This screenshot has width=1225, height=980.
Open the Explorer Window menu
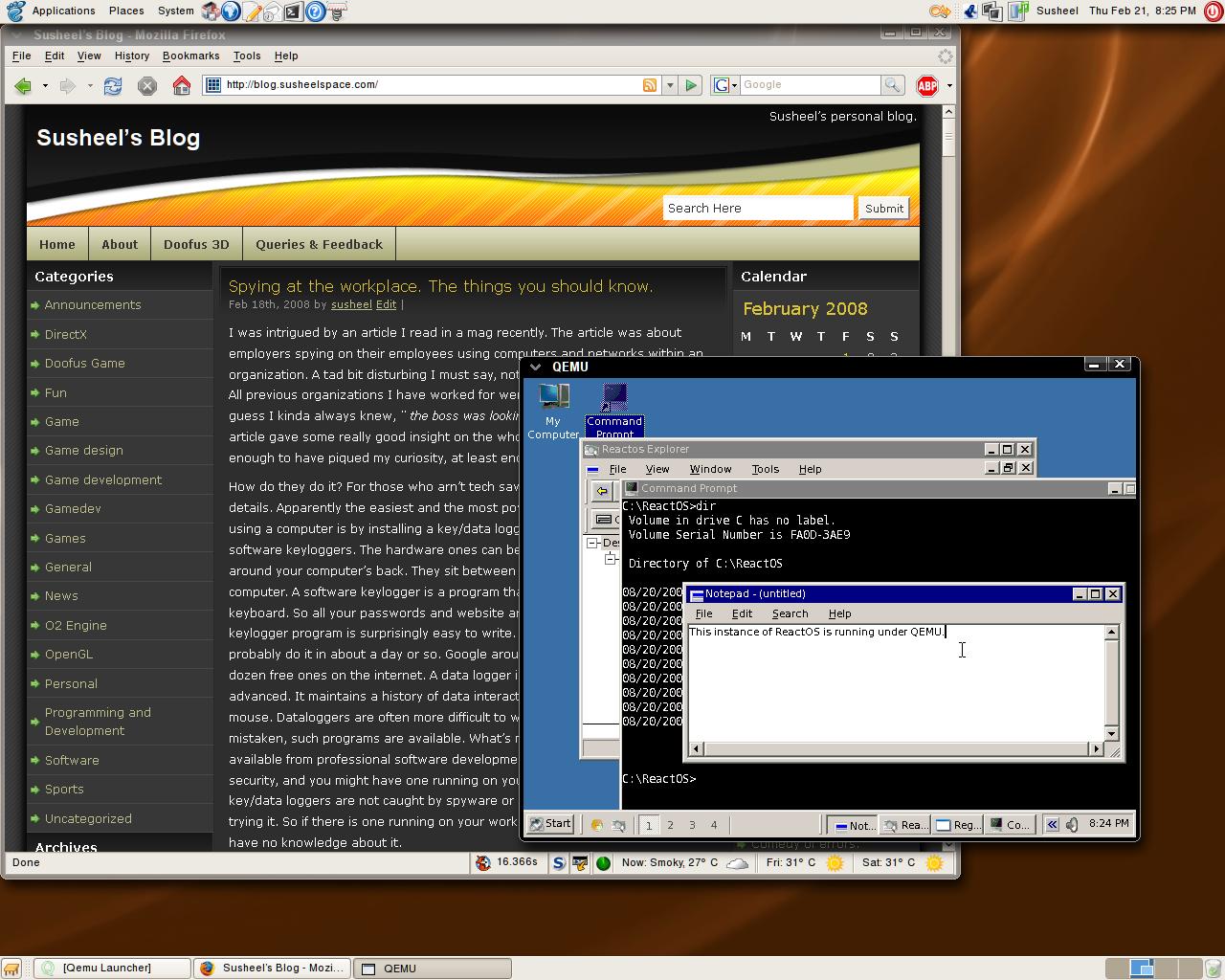(x=710, y=469)
